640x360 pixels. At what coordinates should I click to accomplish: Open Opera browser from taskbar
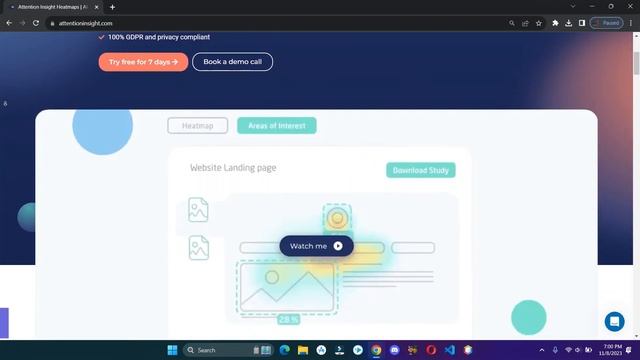point(431,350)
